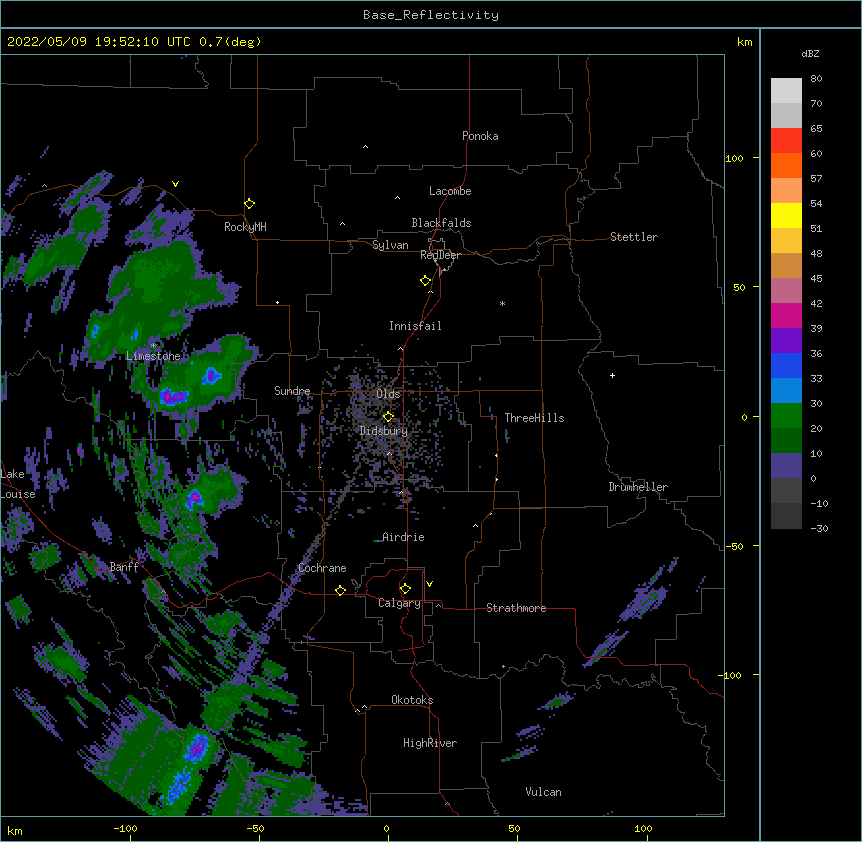Click the ThreeHills town label
The image size is (862, 842).
[x=534, y=418]
